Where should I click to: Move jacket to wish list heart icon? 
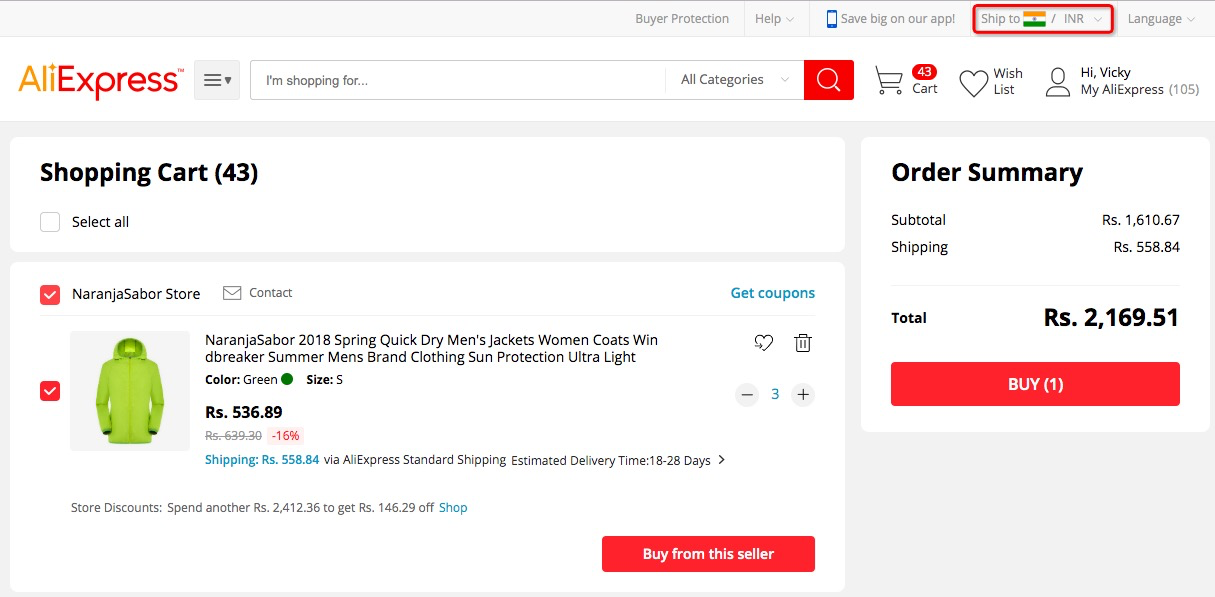pos(763,343)
